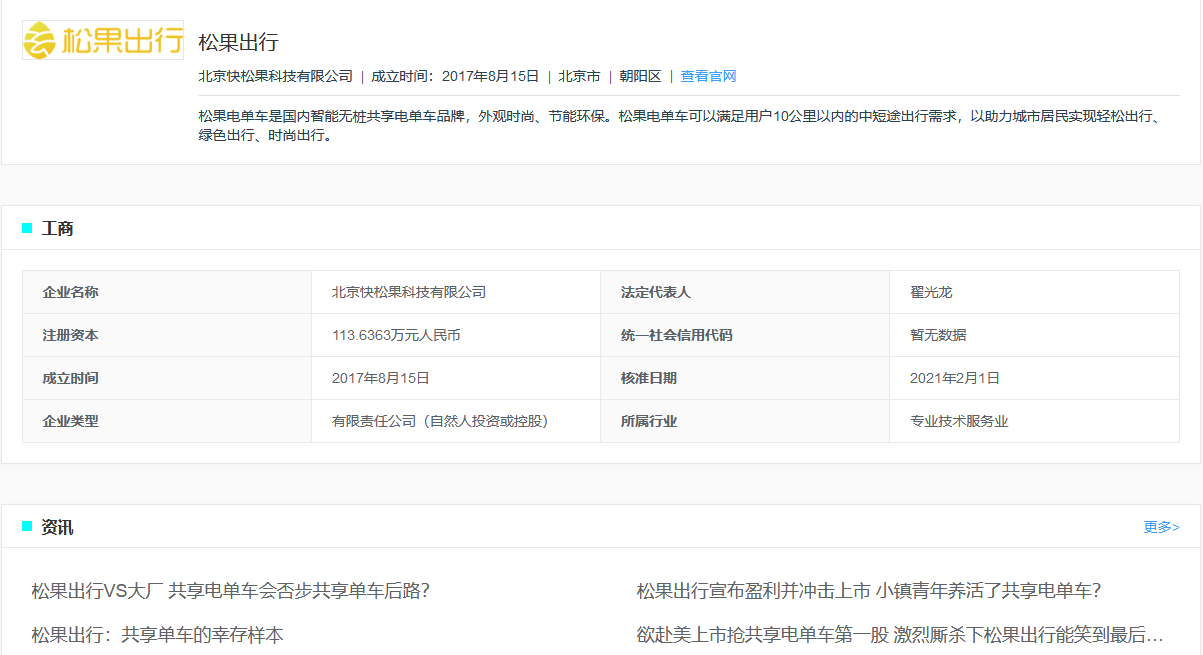Click 北京市 city text in the header
1203x655 pixels.
point(579,76)
